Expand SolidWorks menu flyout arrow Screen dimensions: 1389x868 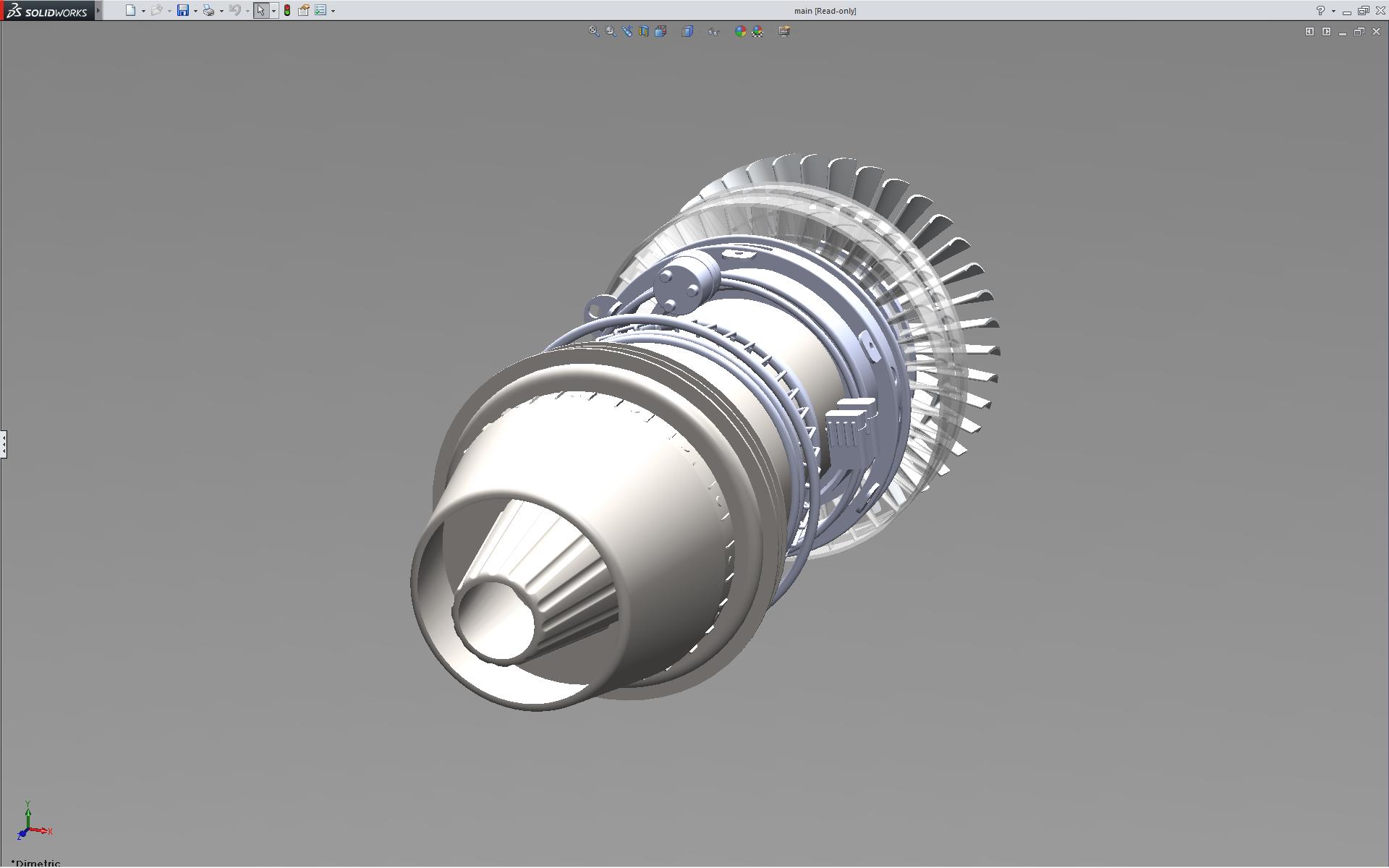pyautogui.click(x=98, y=10)
